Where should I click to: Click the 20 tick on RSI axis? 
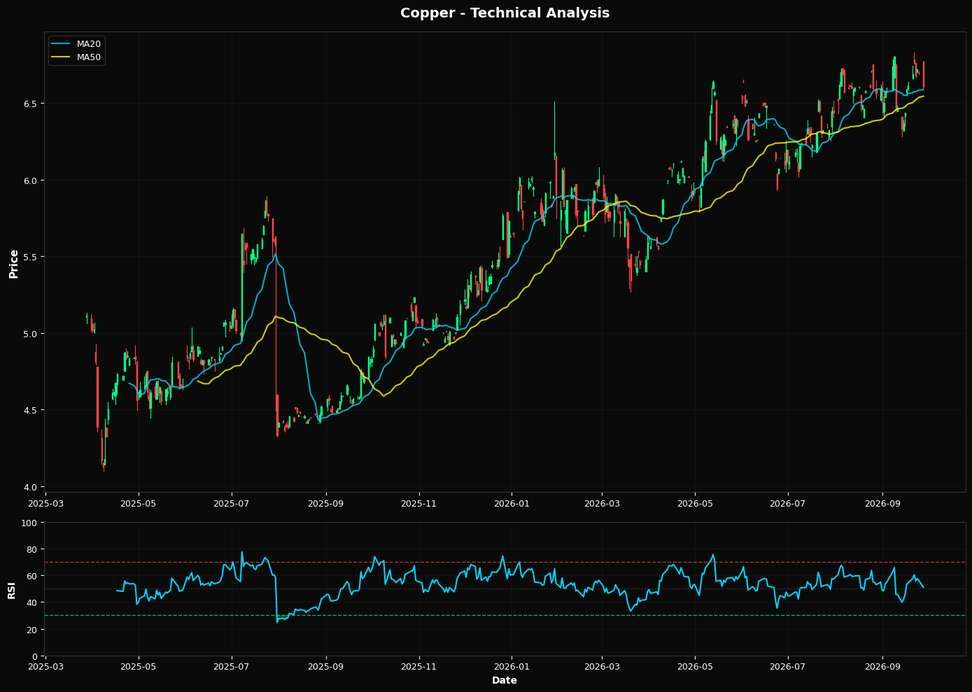pos(34,629)
